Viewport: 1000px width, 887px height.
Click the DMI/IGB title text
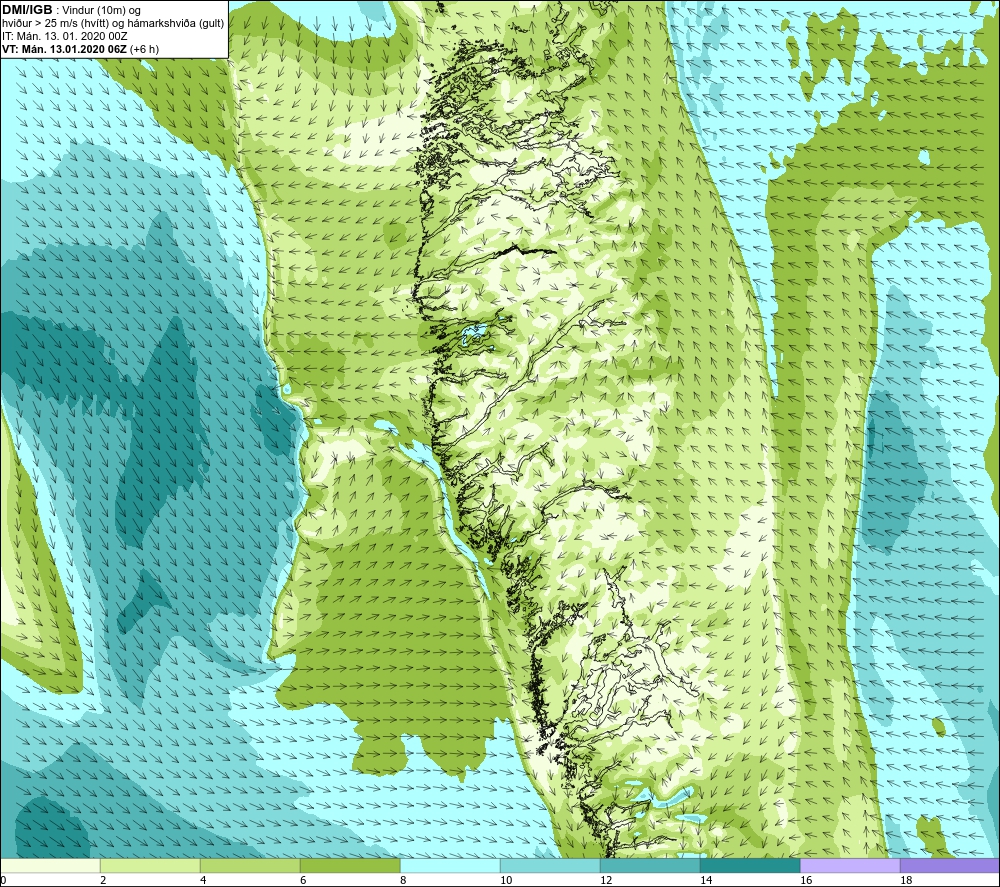(x=27, y=10)
